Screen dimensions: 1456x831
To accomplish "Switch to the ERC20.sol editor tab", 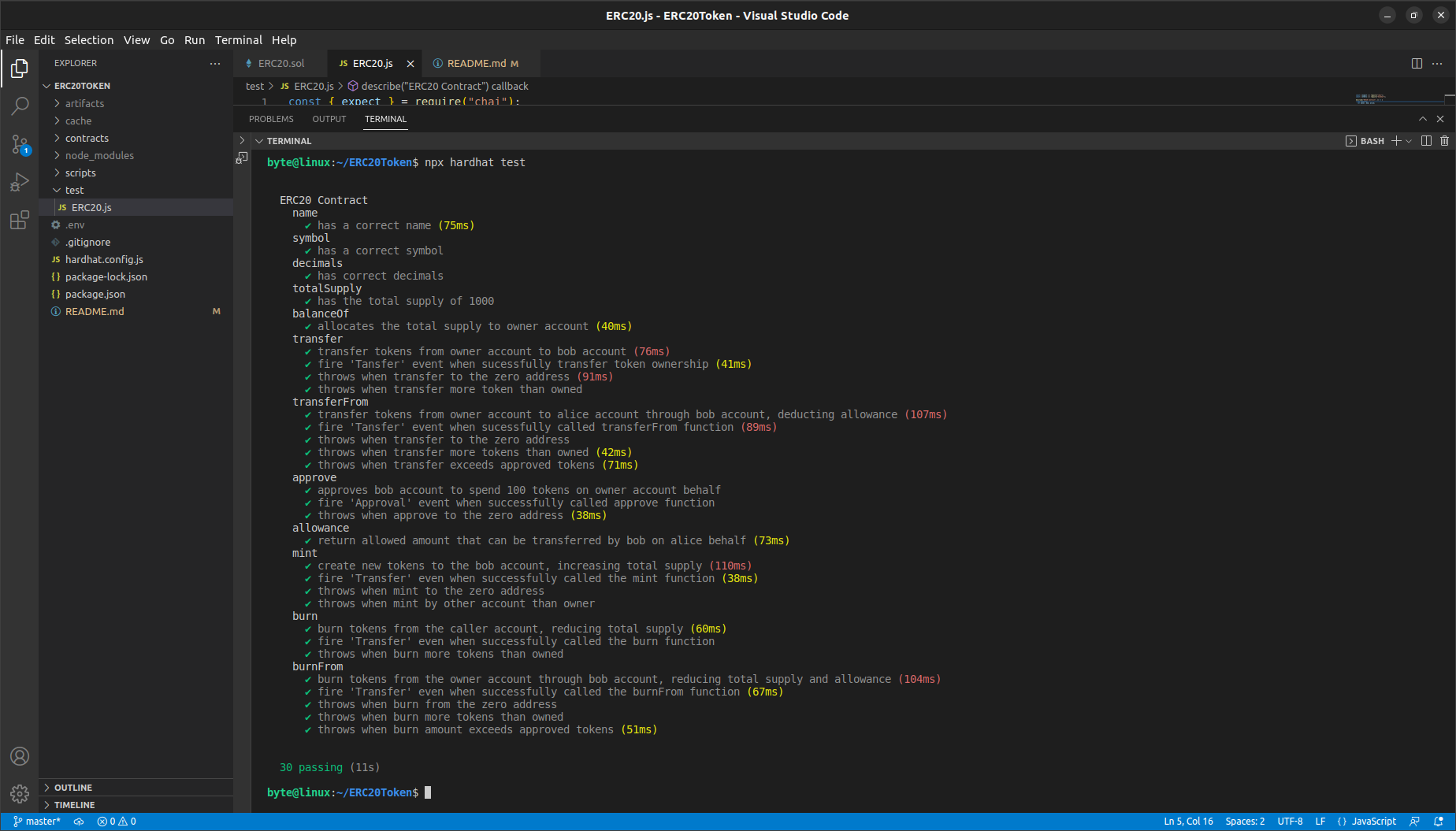I will 280,64.
